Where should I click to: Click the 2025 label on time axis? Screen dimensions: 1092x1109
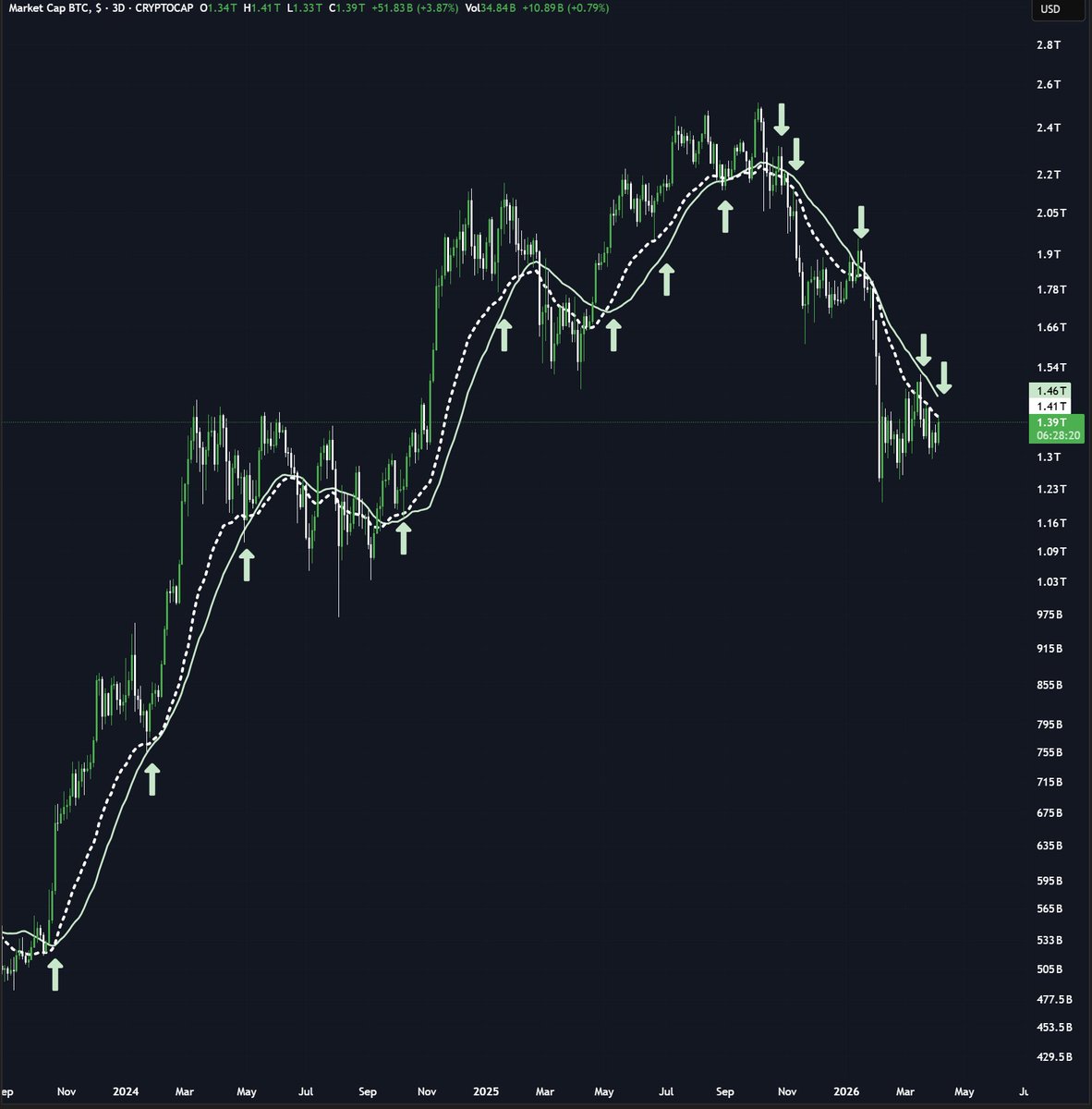pos(486,1091)
